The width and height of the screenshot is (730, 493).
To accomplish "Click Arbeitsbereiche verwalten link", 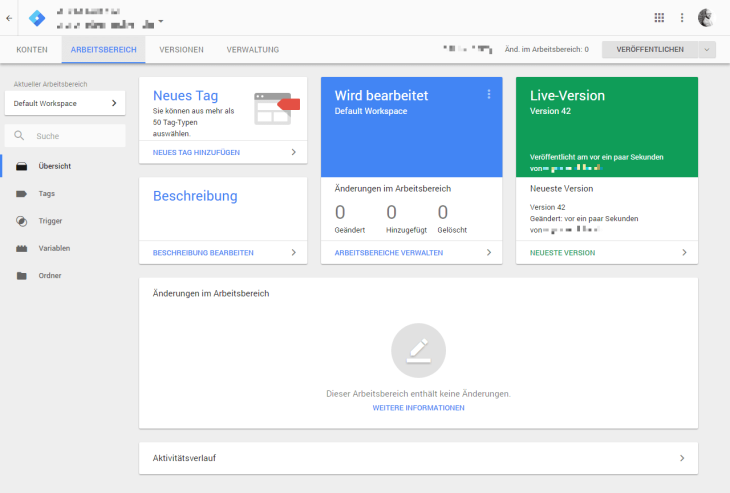I will pos(389,253).
